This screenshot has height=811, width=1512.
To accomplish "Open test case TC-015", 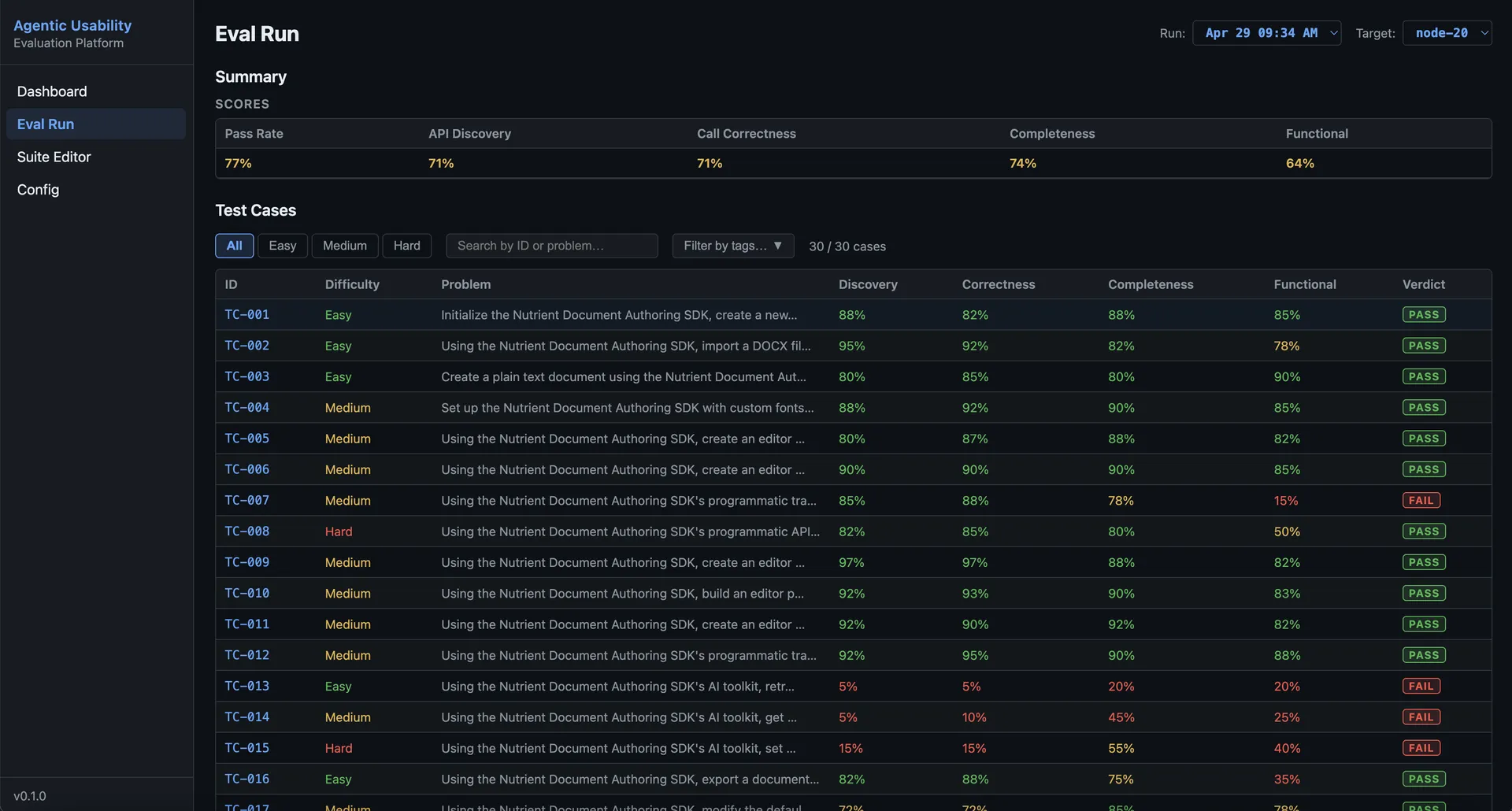I will click(247, 748).
